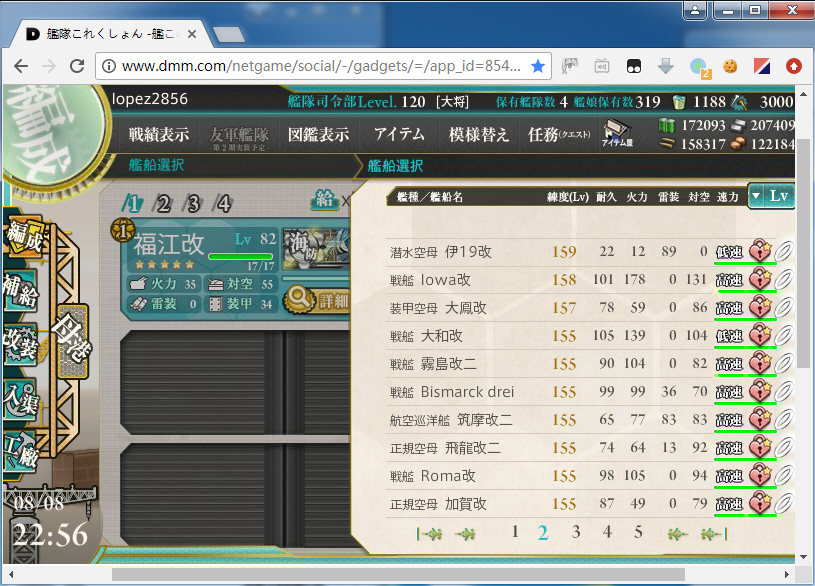The width and height of the screenshot is (815, 586).
Task: Go to next page of ship list
Action: (x=678, y=534)
